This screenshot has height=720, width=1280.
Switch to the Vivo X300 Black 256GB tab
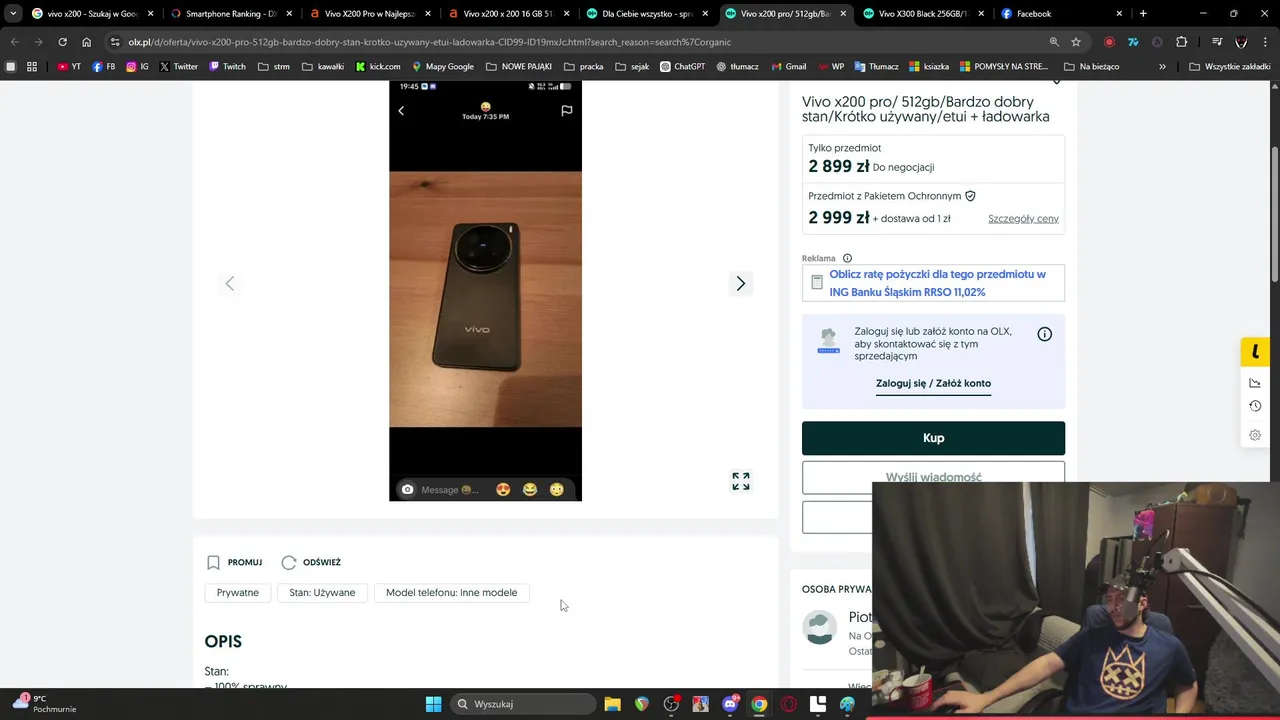point(923,14)
